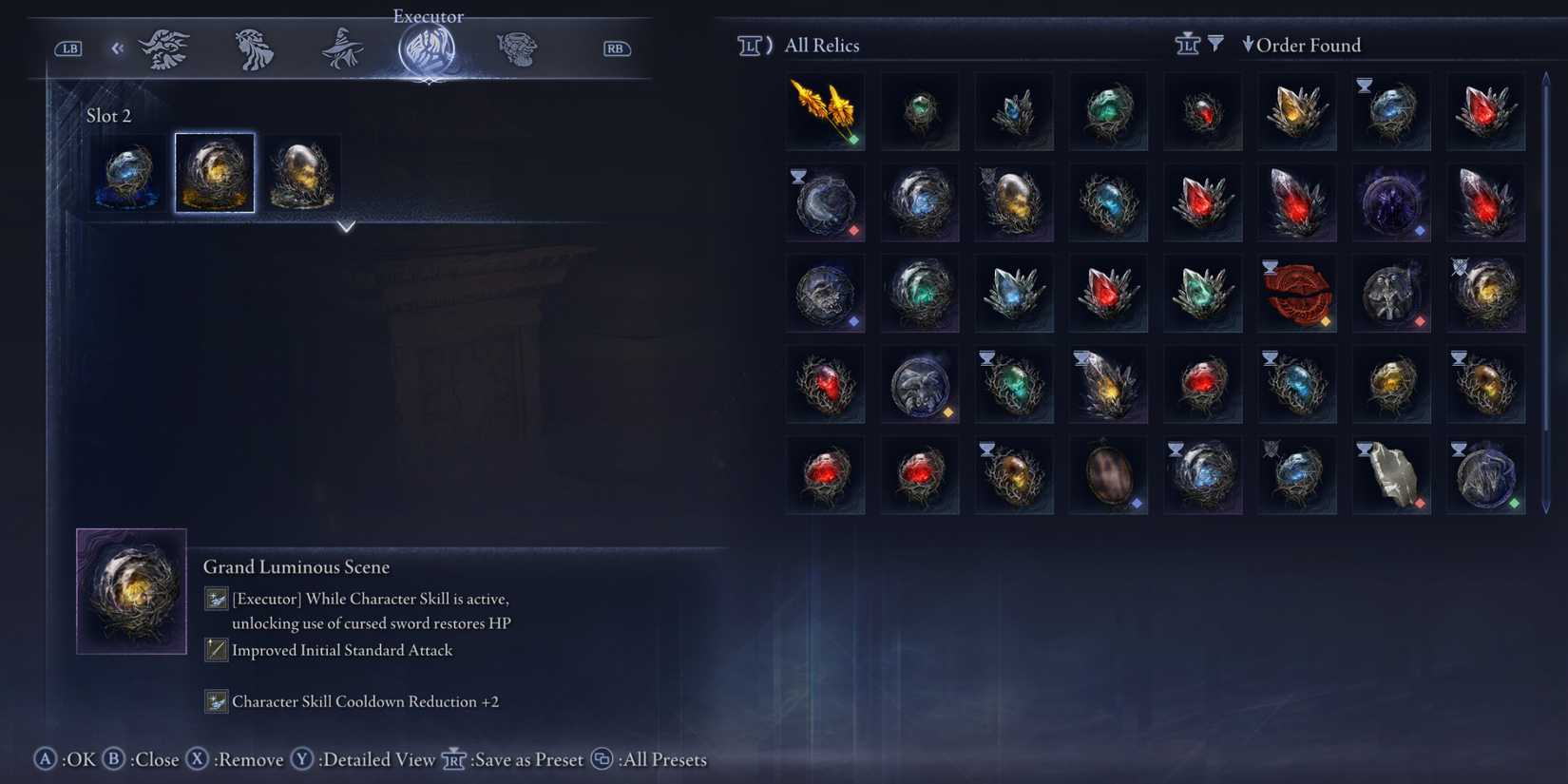Click the double-arrow back icon near LB
The image size is (1568, 784).
(x=117, y=48)
